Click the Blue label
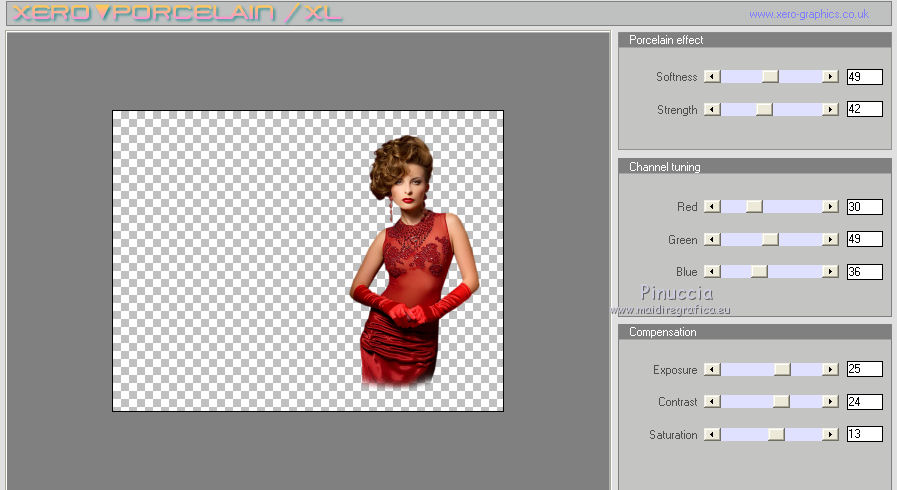Image resolution: width=897 pixels, height=490 pixels. (x=686, y=272)
